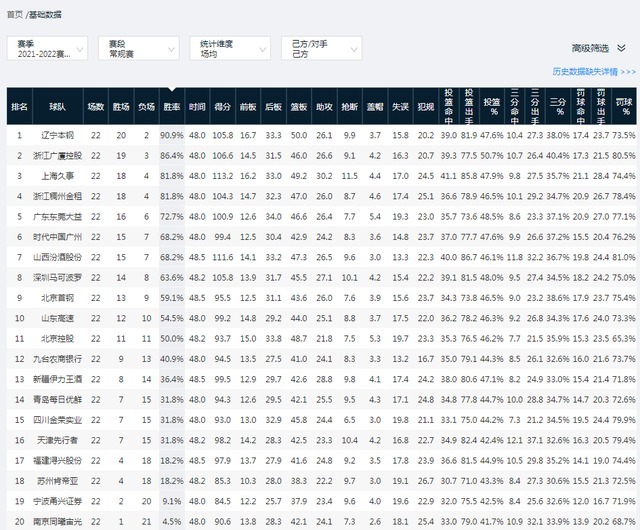The height and width of the screenshot is (530, 640).
Task: Select team 山西汾酒股份
Action: [58, 257]
